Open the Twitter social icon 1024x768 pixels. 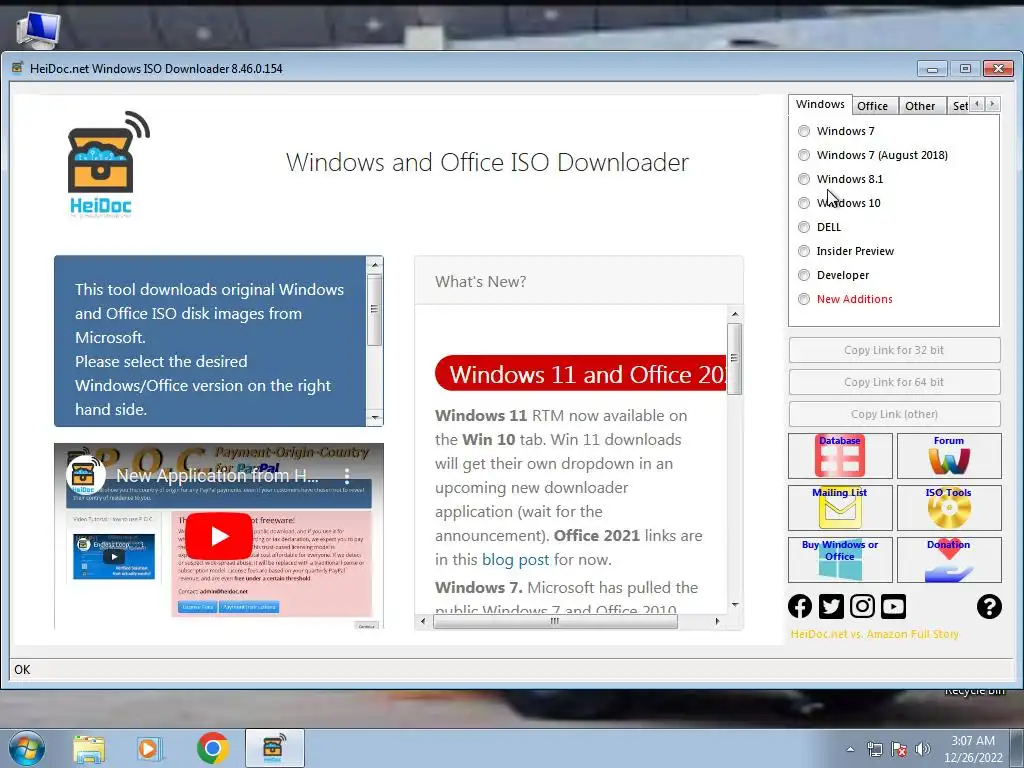[x=831, y=607]
